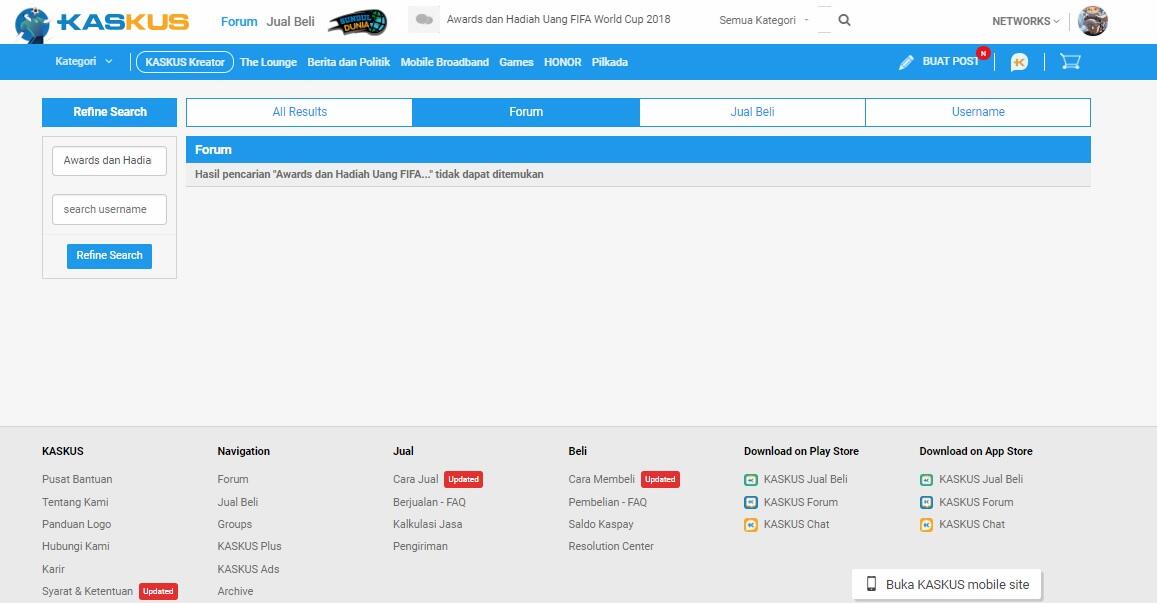1157x603 pixels.
Task: Click the Play Store KASKUS Forum icon
Action: 750,503
